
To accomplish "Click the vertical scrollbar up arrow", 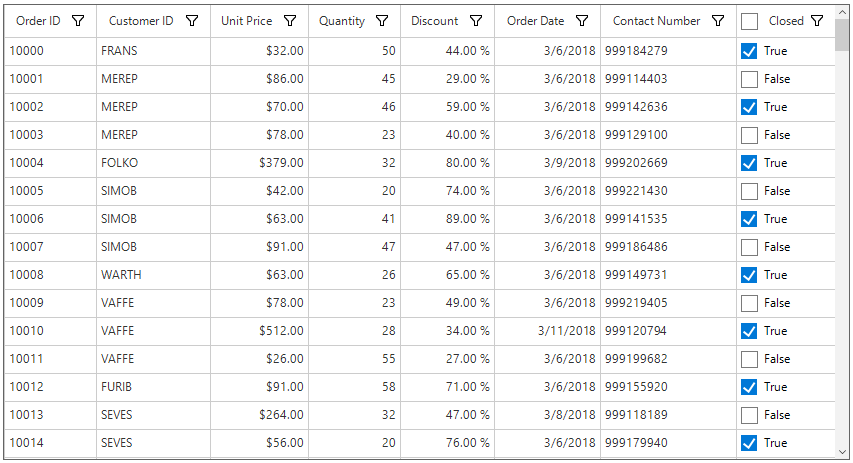I will (x=842, y=13).
